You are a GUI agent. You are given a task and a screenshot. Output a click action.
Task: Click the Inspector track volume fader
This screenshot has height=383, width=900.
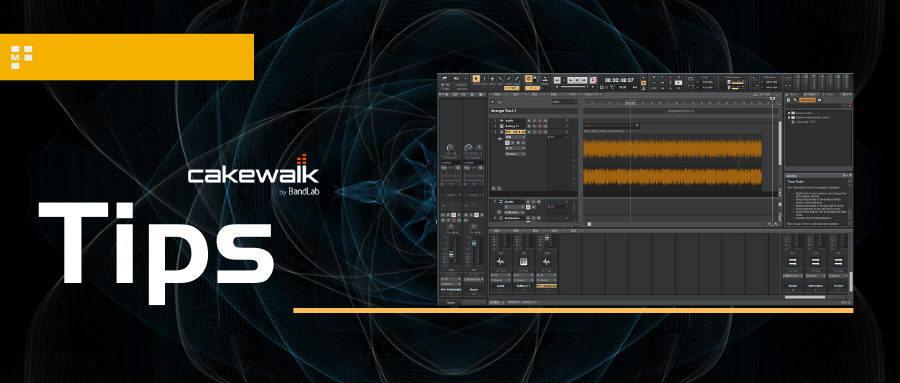point(451,255)
